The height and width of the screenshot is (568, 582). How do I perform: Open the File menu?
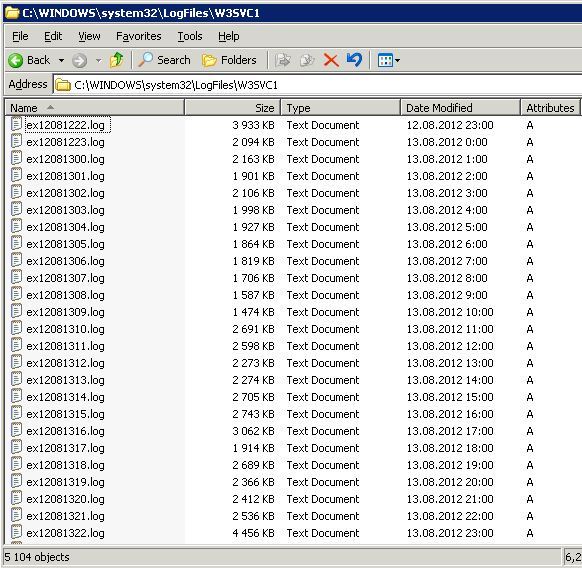click(x=20, y=36)
